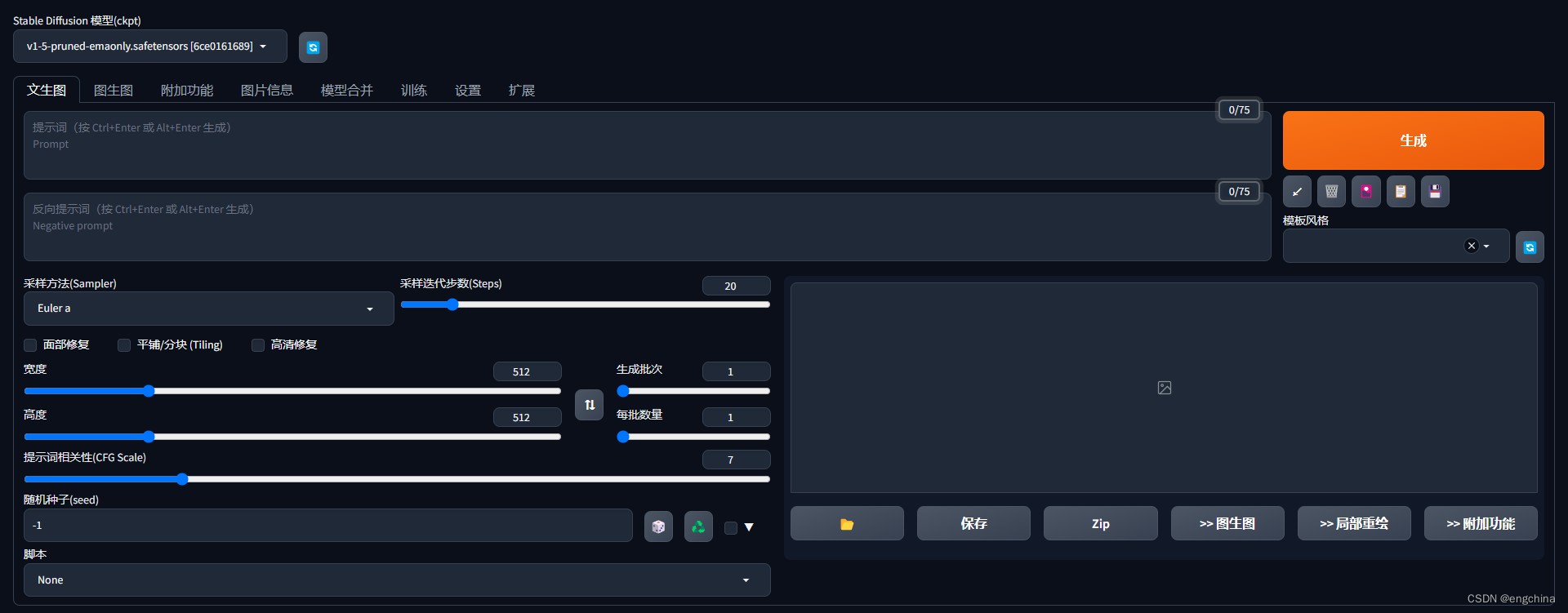Click the 宽度 number box showing 512
1568x613 pixels.
pyautogui.click(x=527, y=371)
